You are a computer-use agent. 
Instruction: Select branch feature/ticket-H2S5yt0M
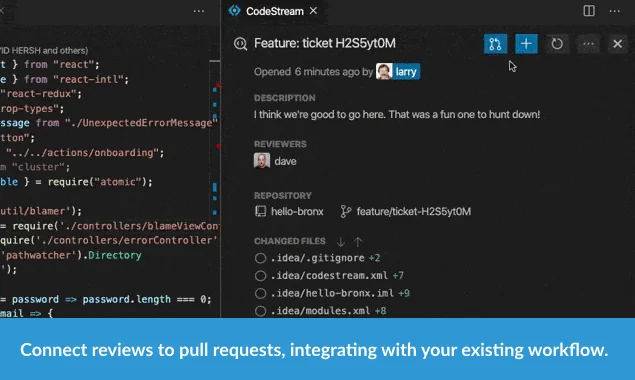(x=413, y=211)
